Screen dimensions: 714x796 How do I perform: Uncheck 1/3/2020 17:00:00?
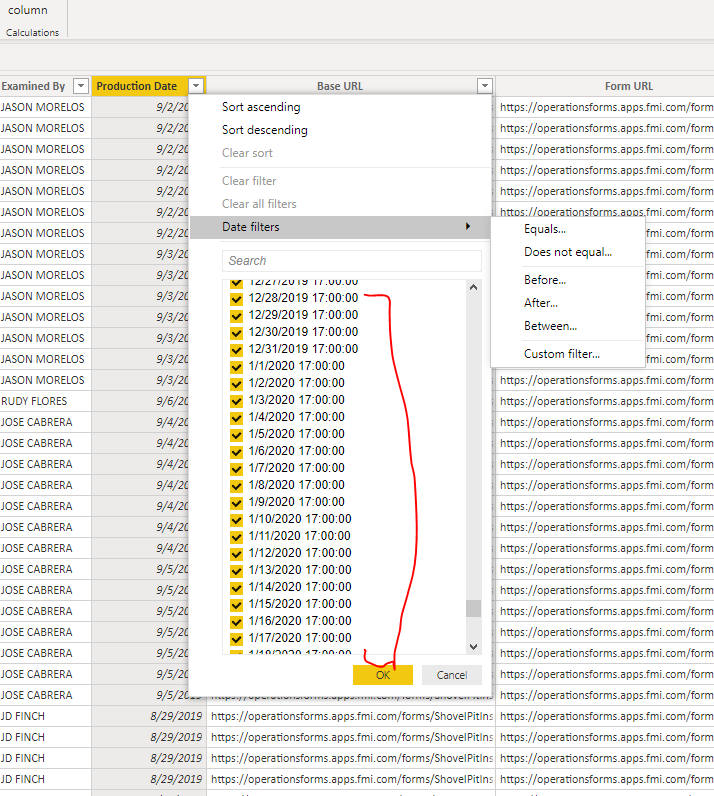click(x=236, y=401)
